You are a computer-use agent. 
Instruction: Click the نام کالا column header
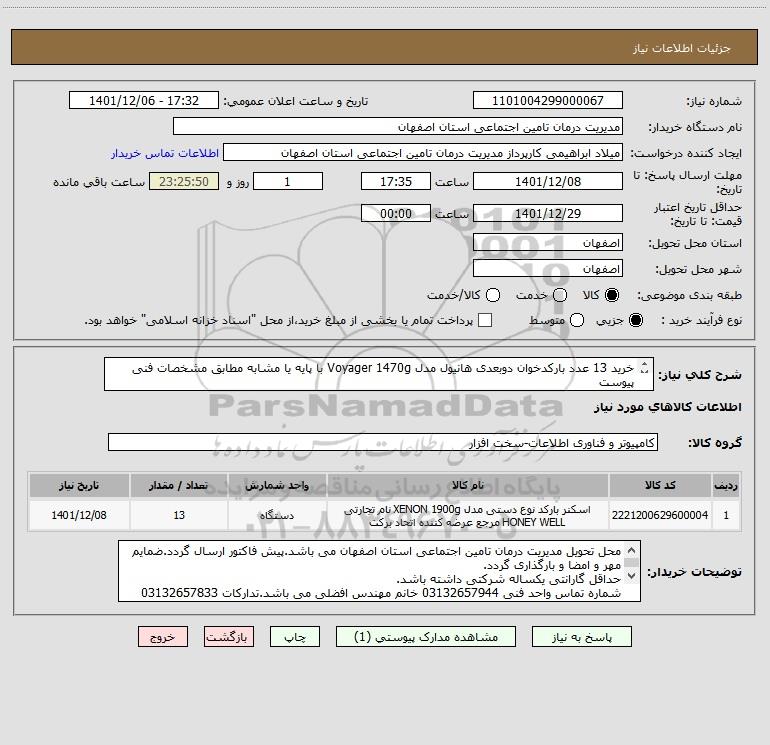tap(467, 485)
